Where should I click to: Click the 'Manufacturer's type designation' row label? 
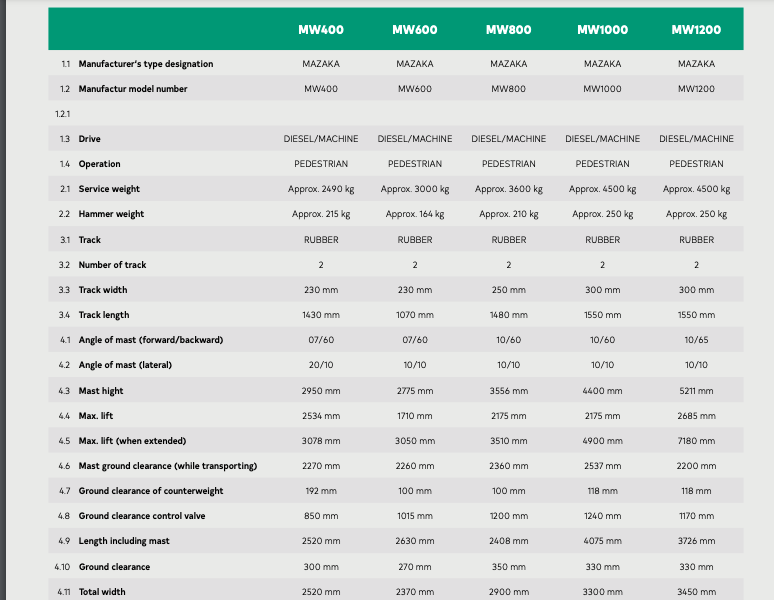pos(146,64)
